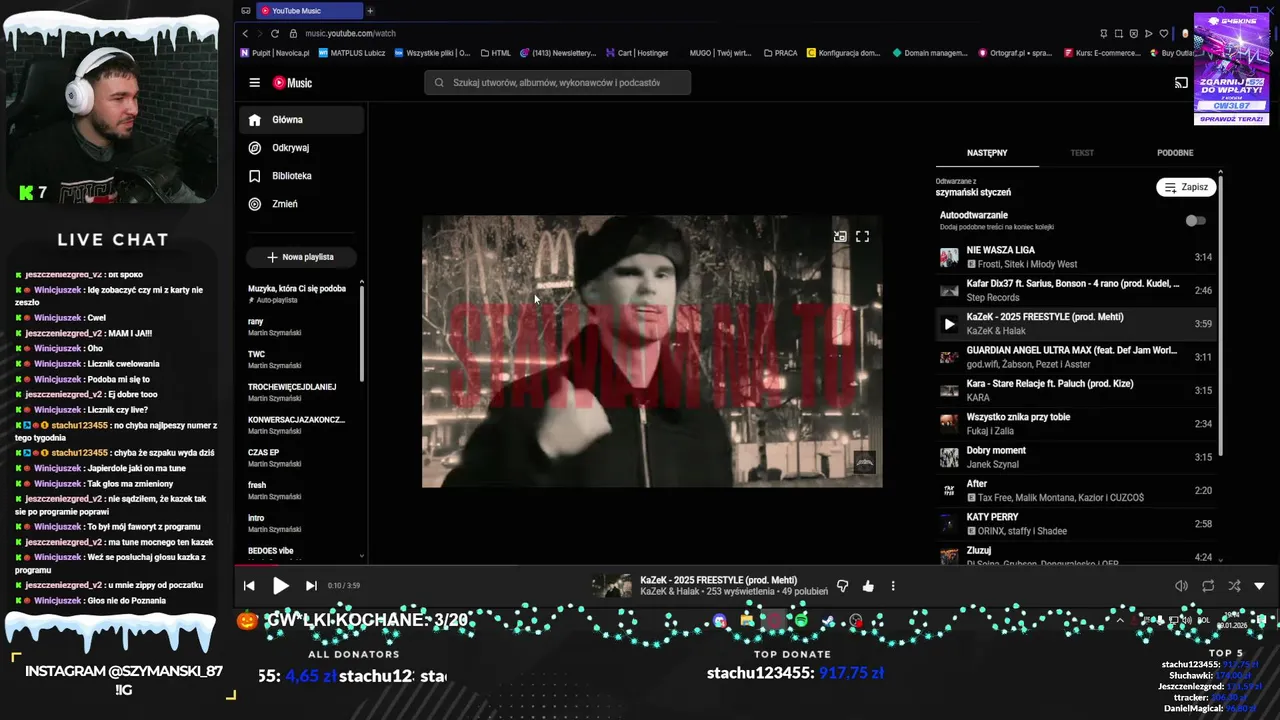Like the current song with thumbs up
1280x720 pixels.
tap(868, 586)
